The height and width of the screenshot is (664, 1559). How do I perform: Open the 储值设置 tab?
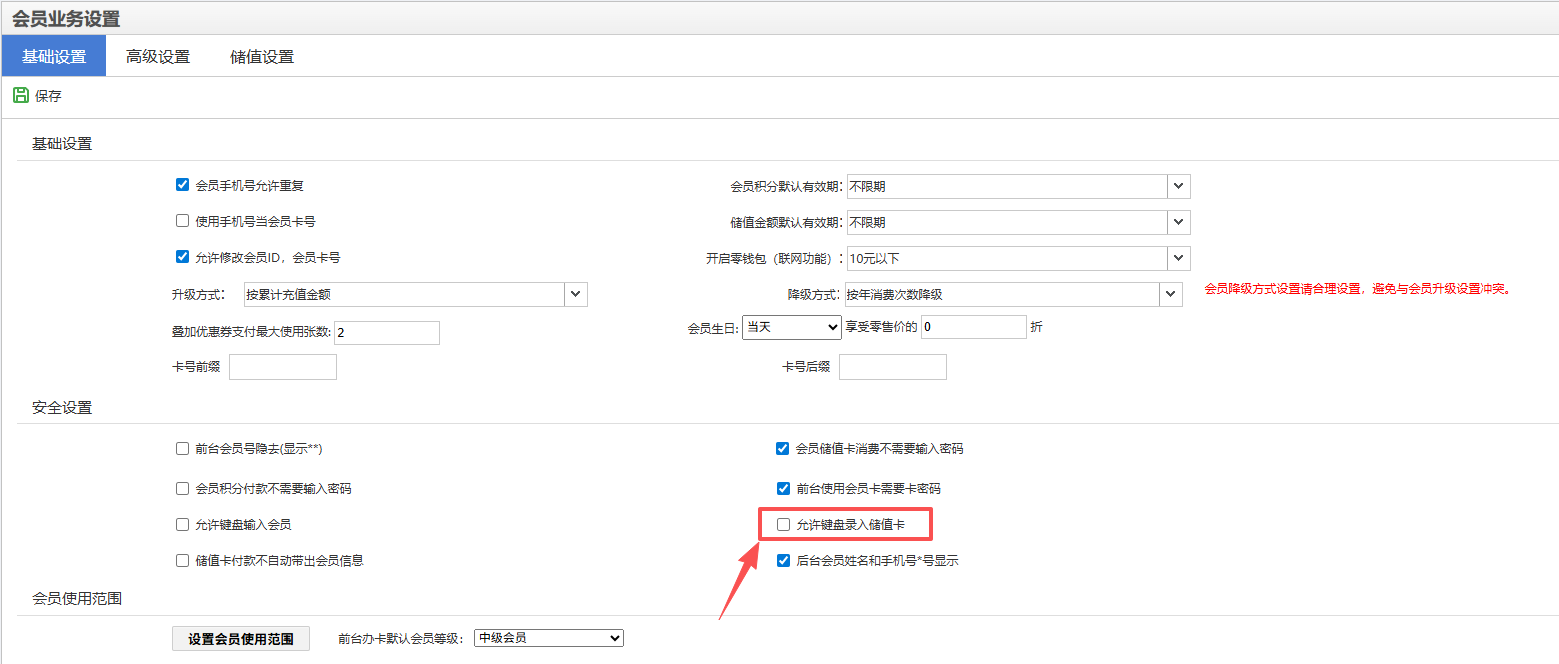262,57
